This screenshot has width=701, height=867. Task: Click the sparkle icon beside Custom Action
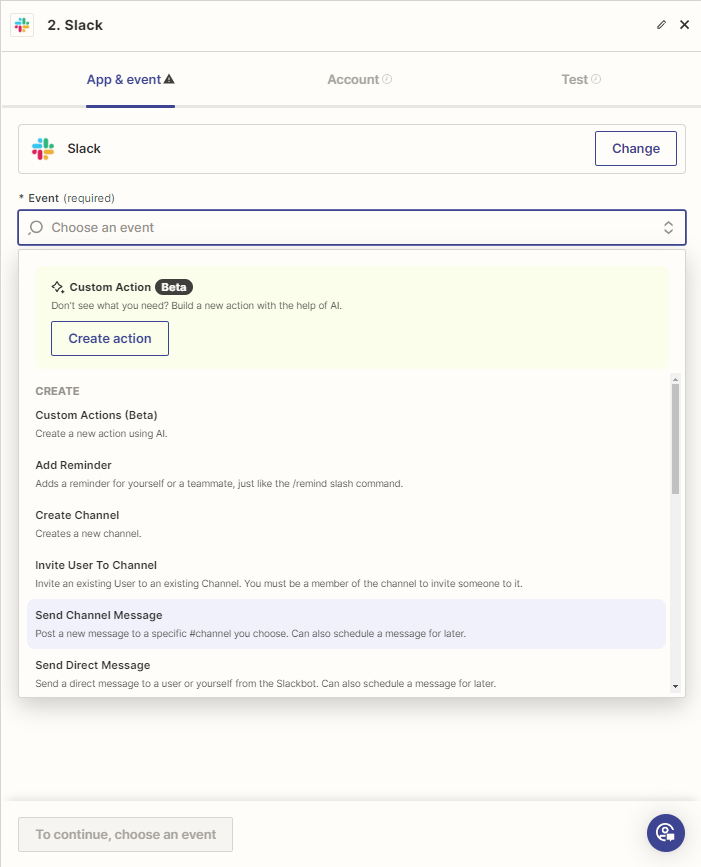click(58, 287)
